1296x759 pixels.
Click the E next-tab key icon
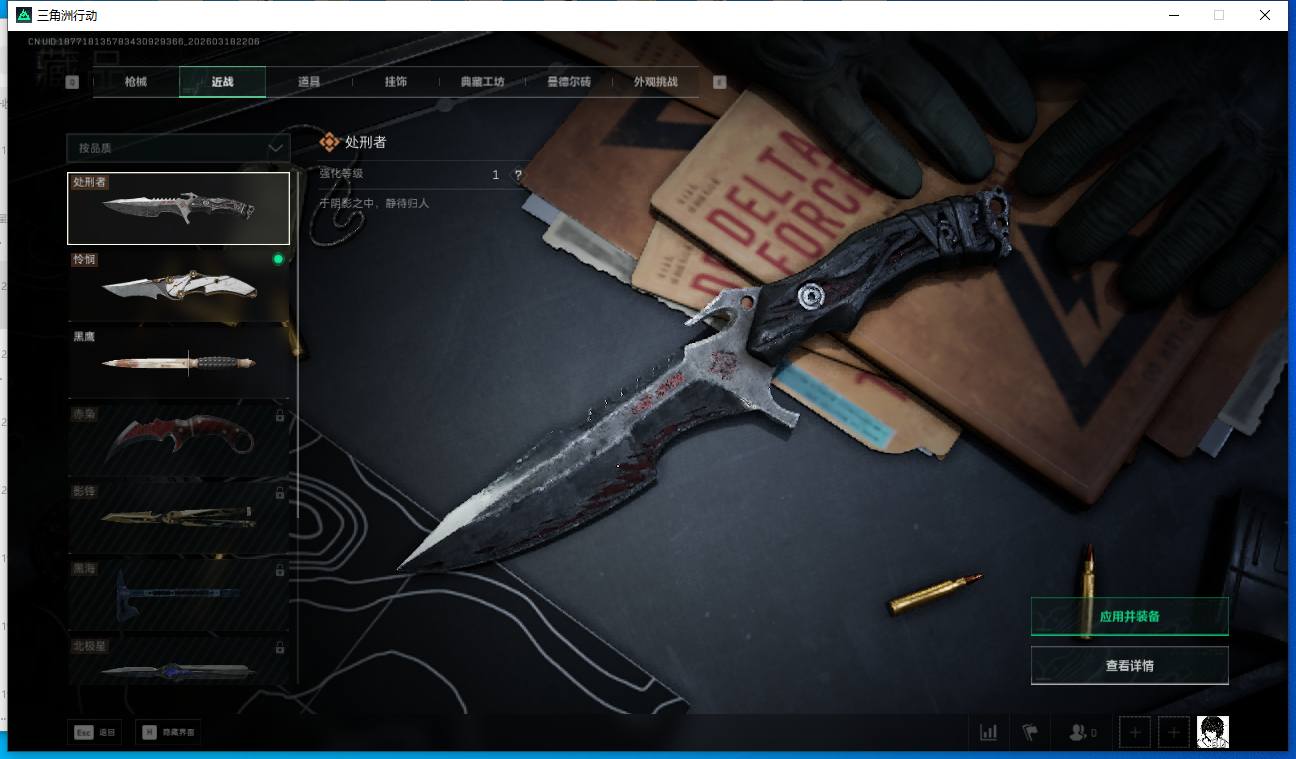tap(720, 82)
